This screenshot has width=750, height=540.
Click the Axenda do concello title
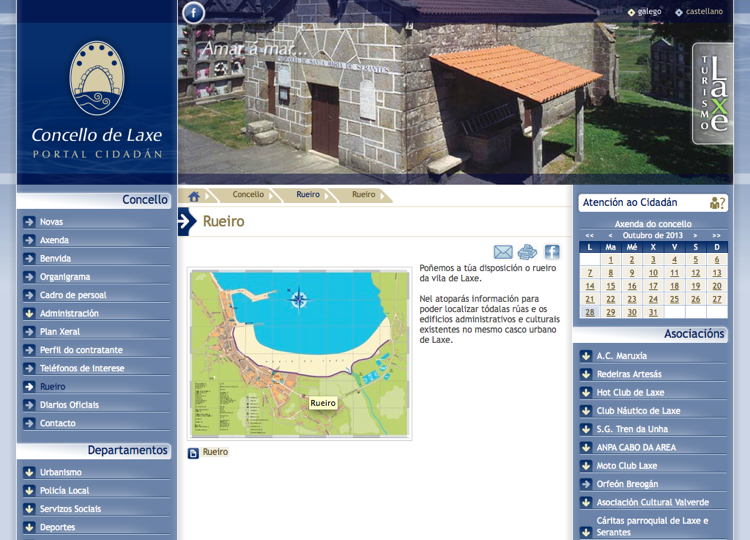653,224
